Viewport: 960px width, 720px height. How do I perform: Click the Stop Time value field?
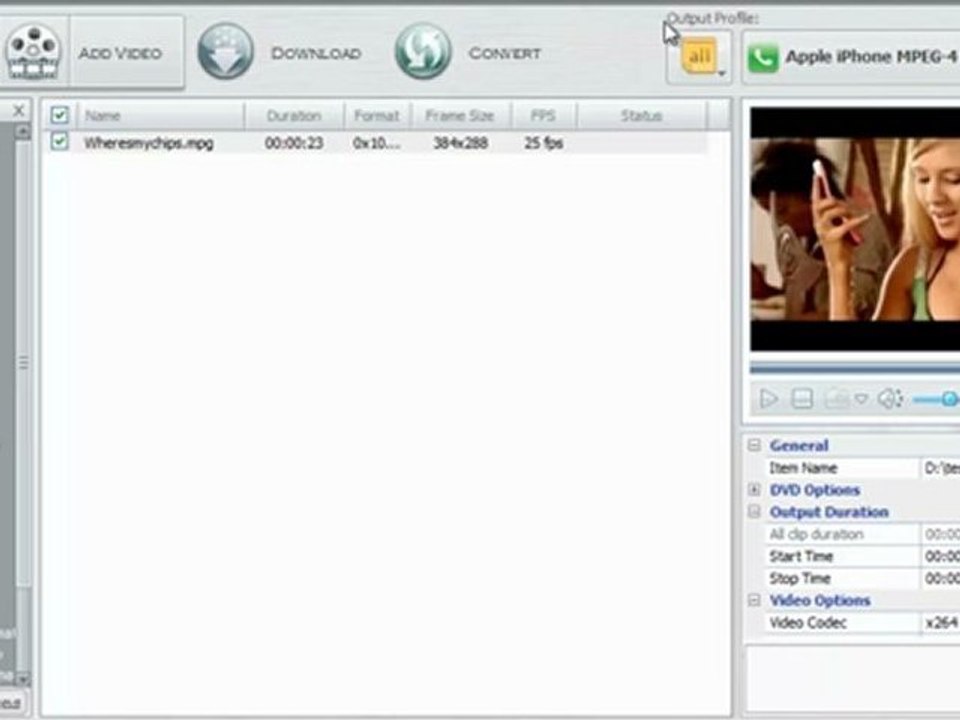pos(940,579)
